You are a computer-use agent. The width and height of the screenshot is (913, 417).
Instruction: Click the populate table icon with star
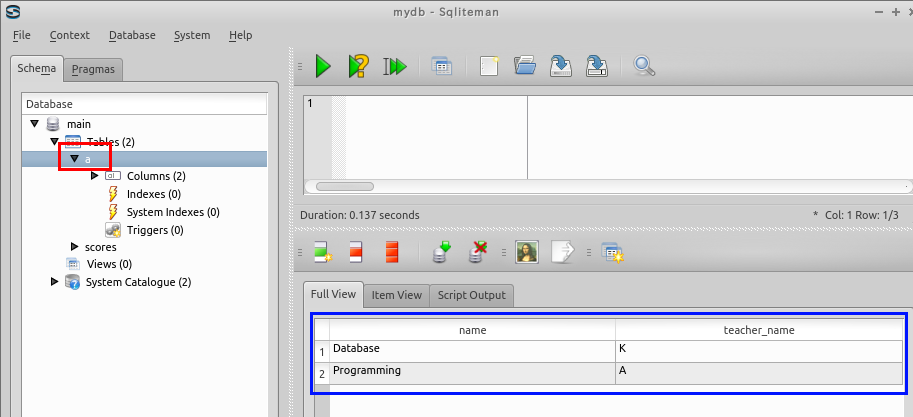[x=613, y=253]
